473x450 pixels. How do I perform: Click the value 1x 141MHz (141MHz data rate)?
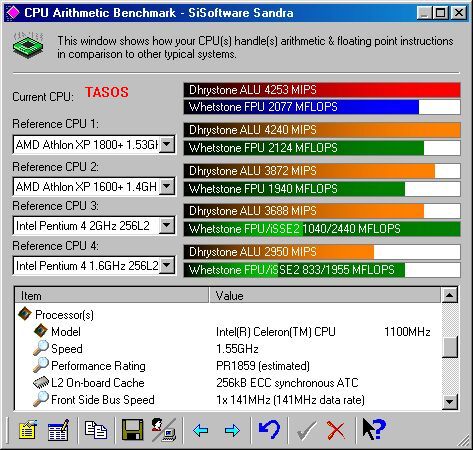pos(290,400)
